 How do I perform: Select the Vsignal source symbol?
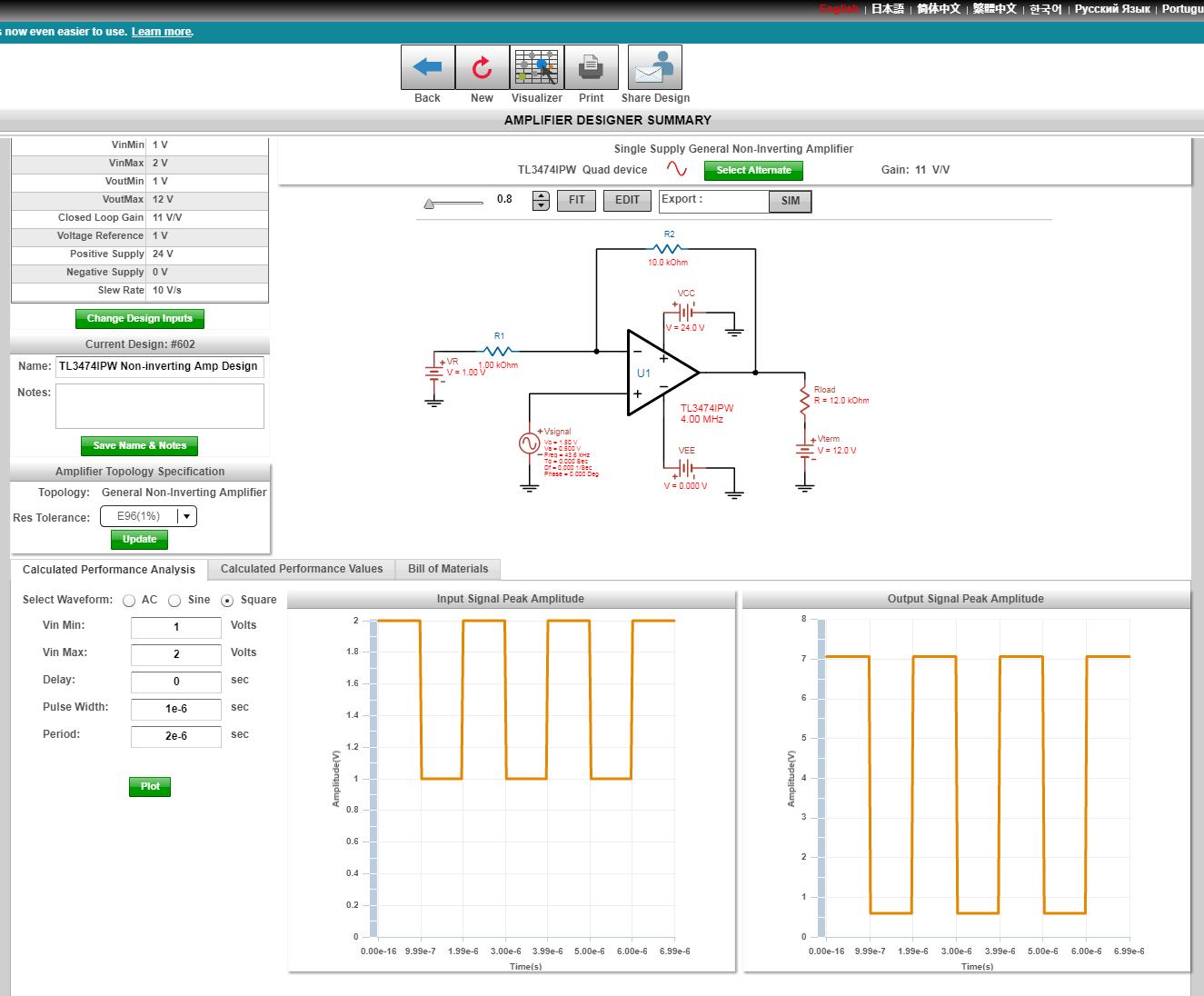pos(529,443)
